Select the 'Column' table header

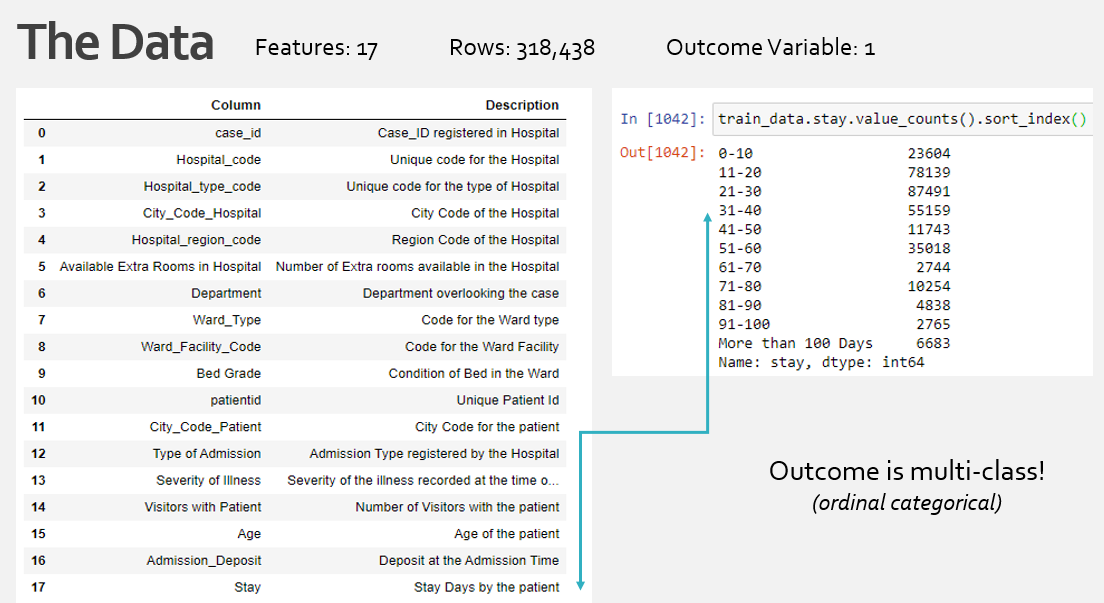(235, 105)
